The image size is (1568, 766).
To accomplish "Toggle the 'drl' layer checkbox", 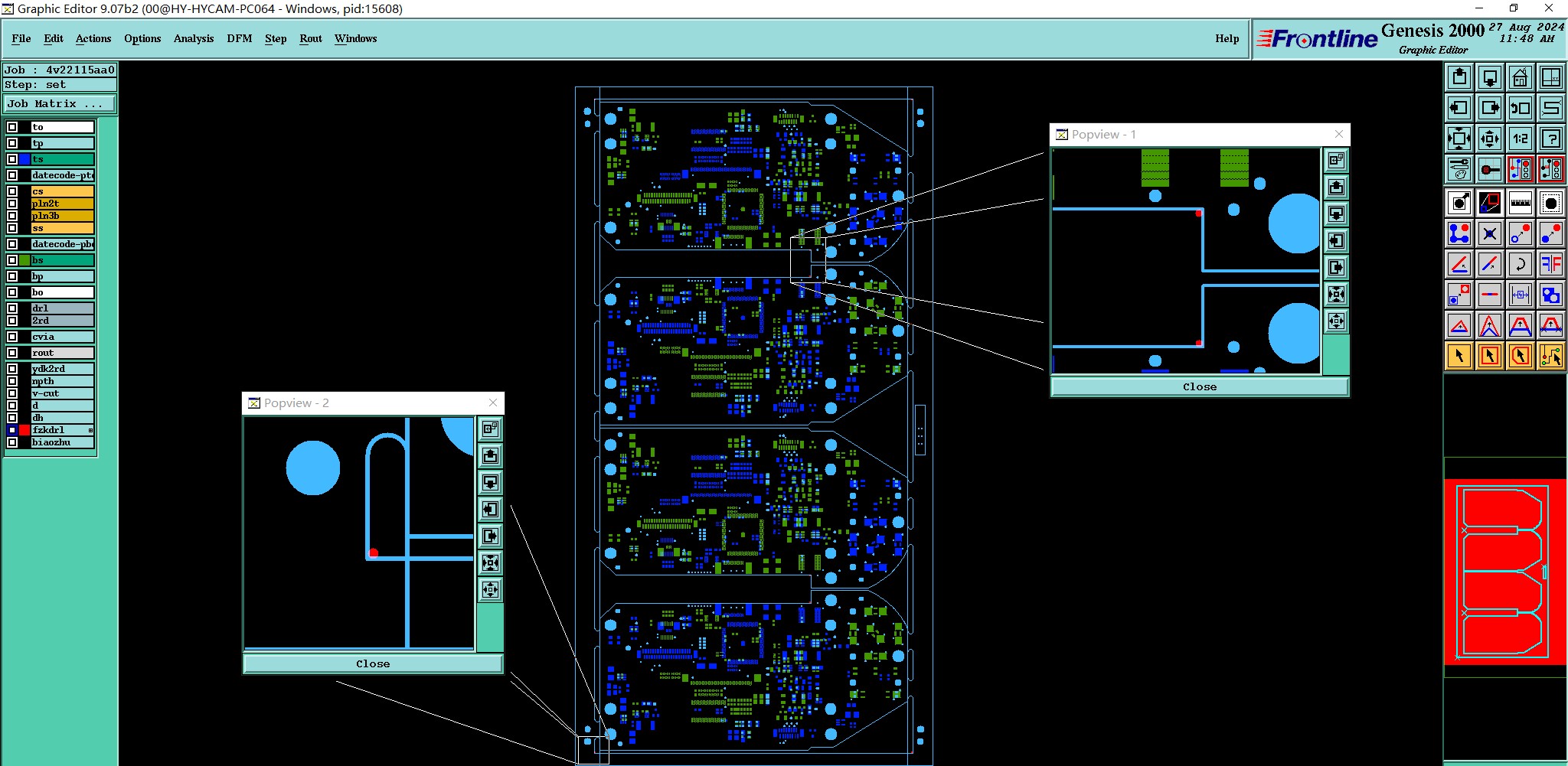I will (x=12, y=308).
